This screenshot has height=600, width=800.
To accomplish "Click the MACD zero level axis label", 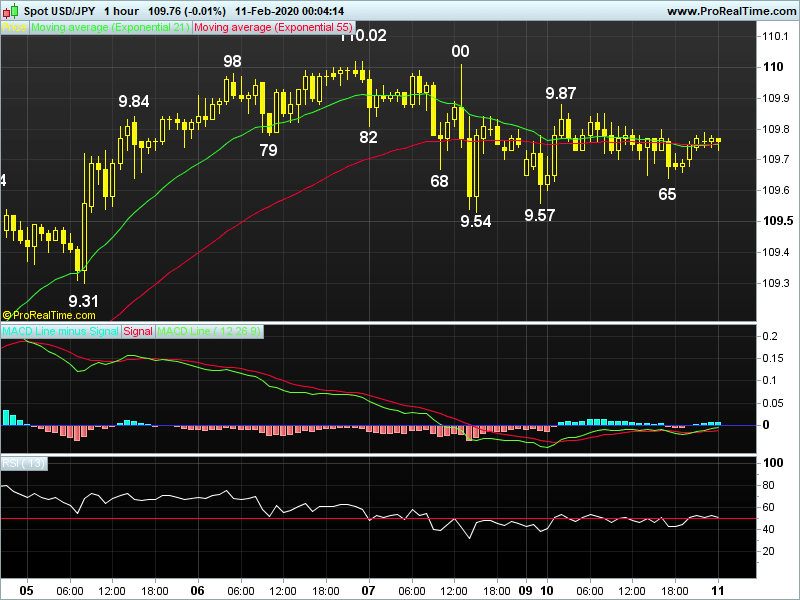I will click(x=765, y=425).
